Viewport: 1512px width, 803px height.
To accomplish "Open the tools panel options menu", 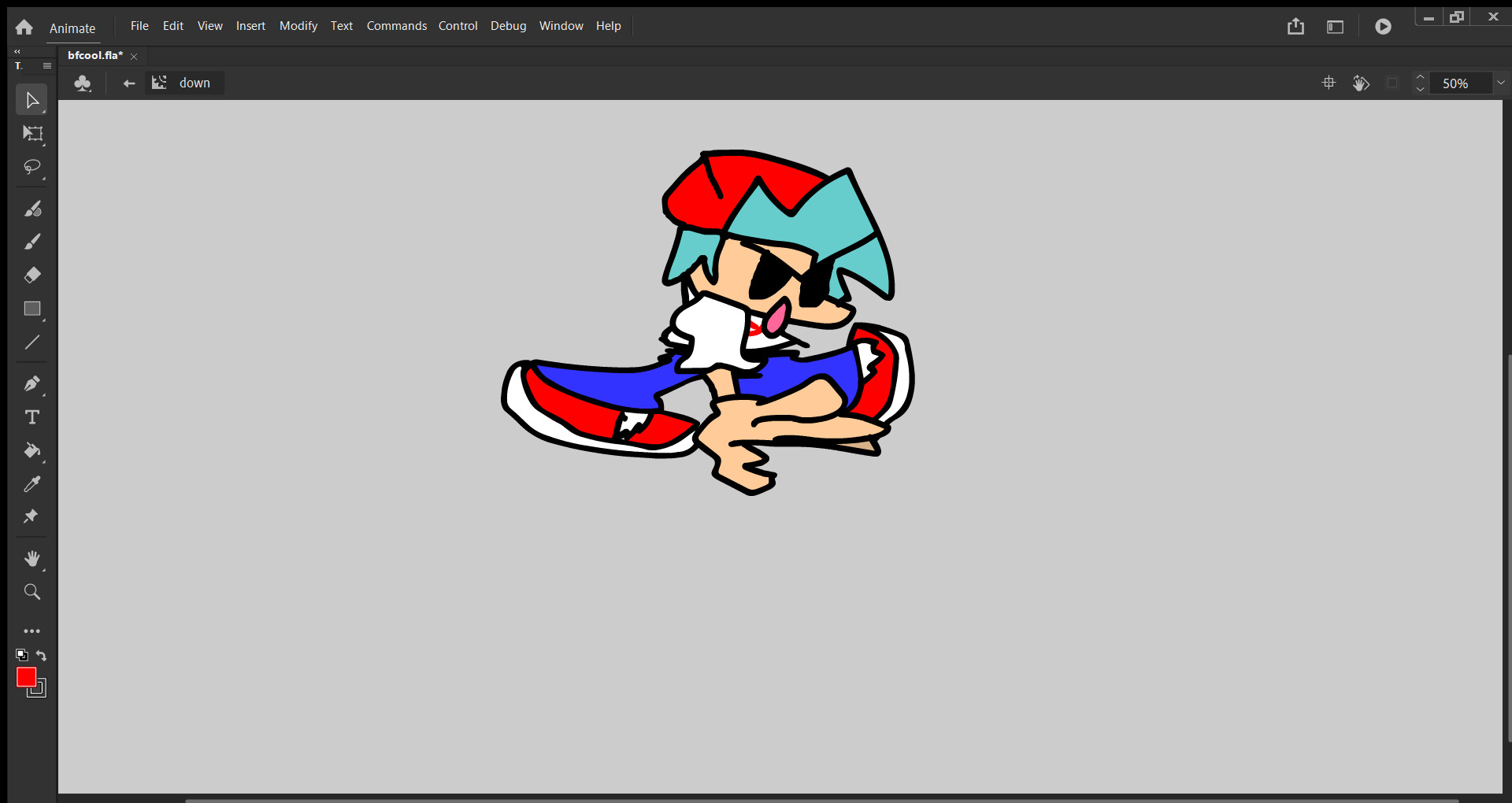I will [x=47, y=66].
